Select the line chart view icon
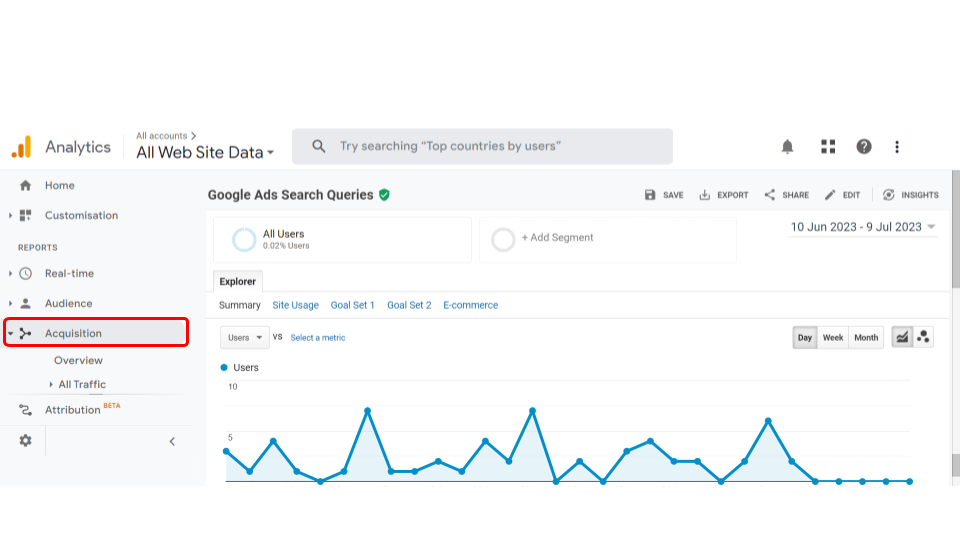 (x=902, y=337)
